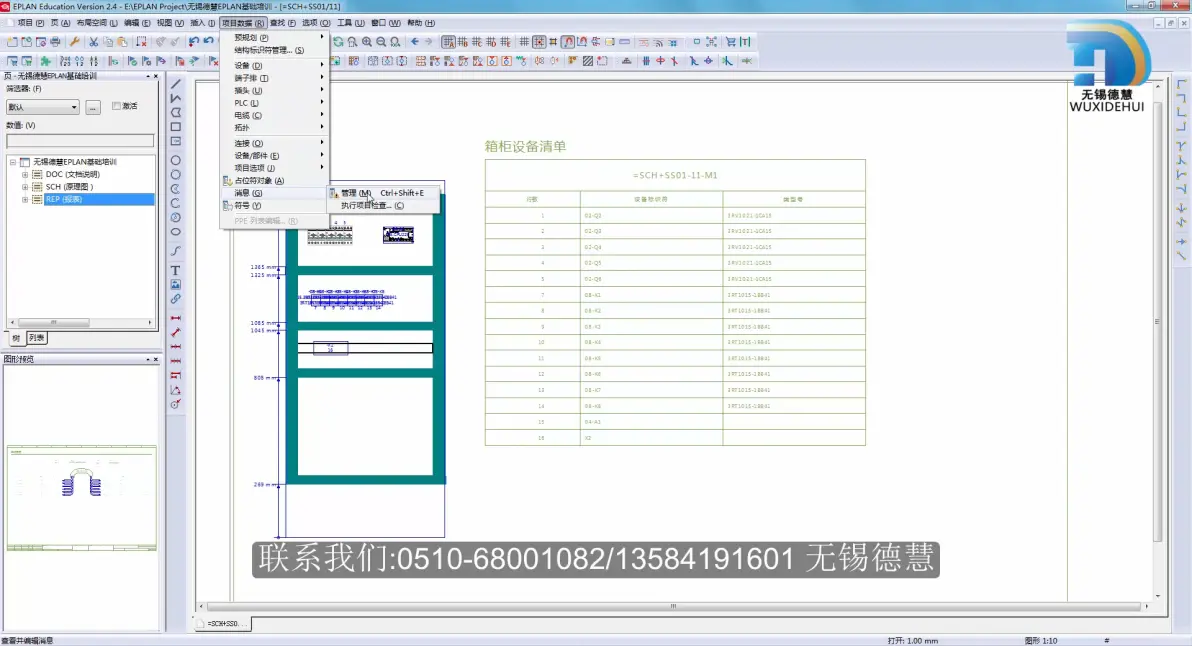Open the PLC (L) submenu
Image resolution: width=1192 pixels, height=646 pixels.
click(x=274, y=103)
